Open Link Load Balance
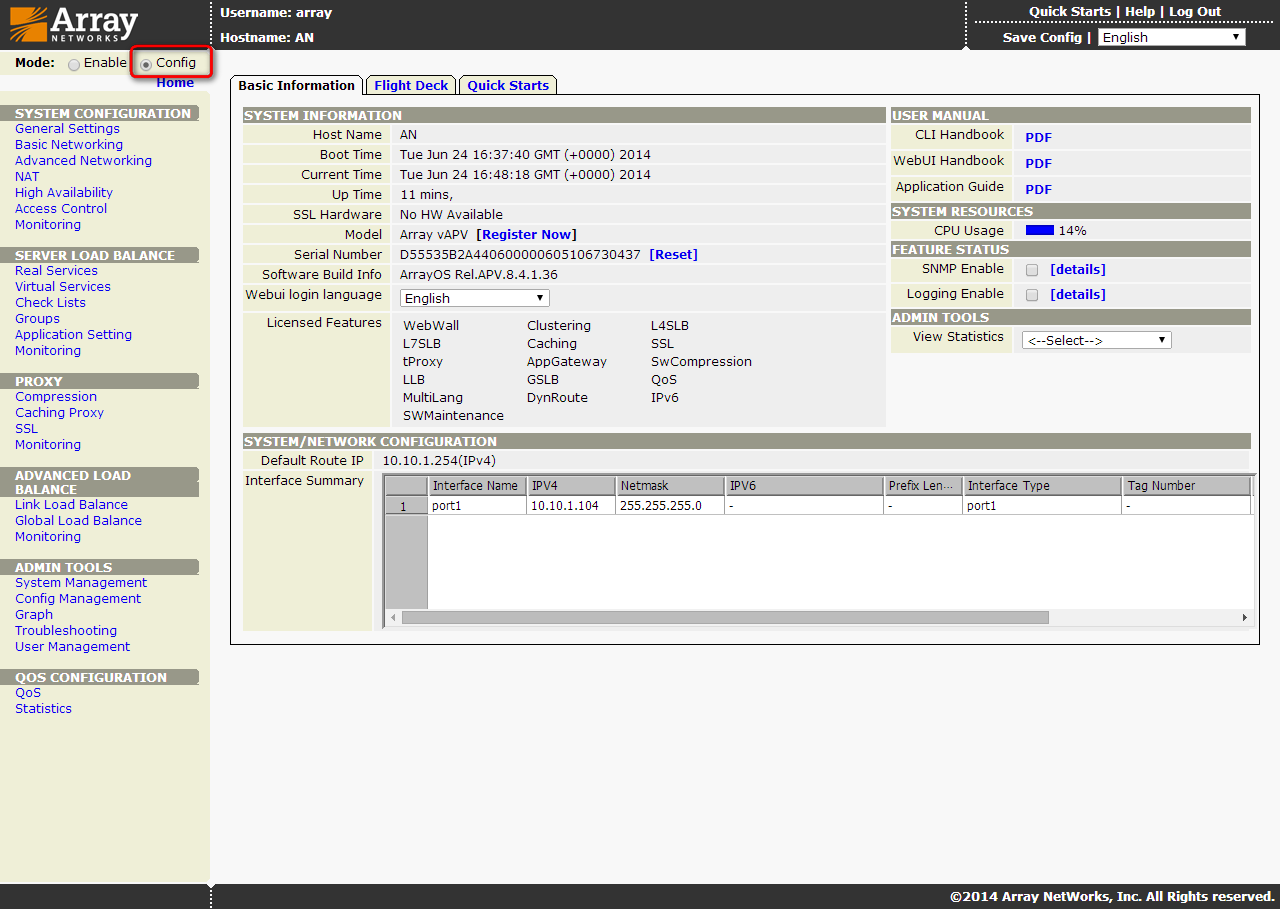 [x=71, y=505]
